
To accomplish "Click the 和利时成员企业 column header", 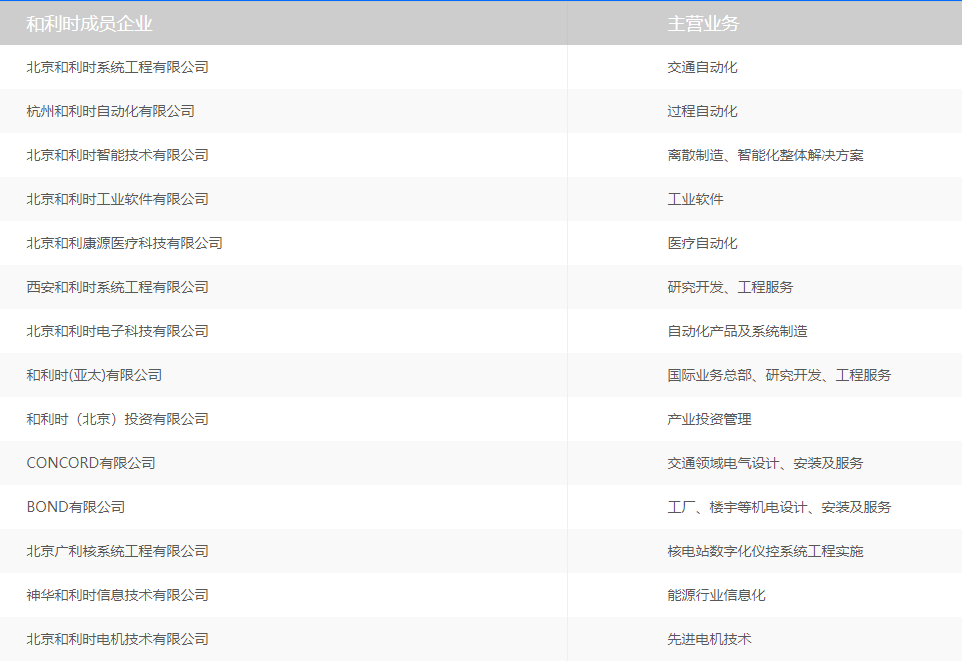I will [89, 23].
